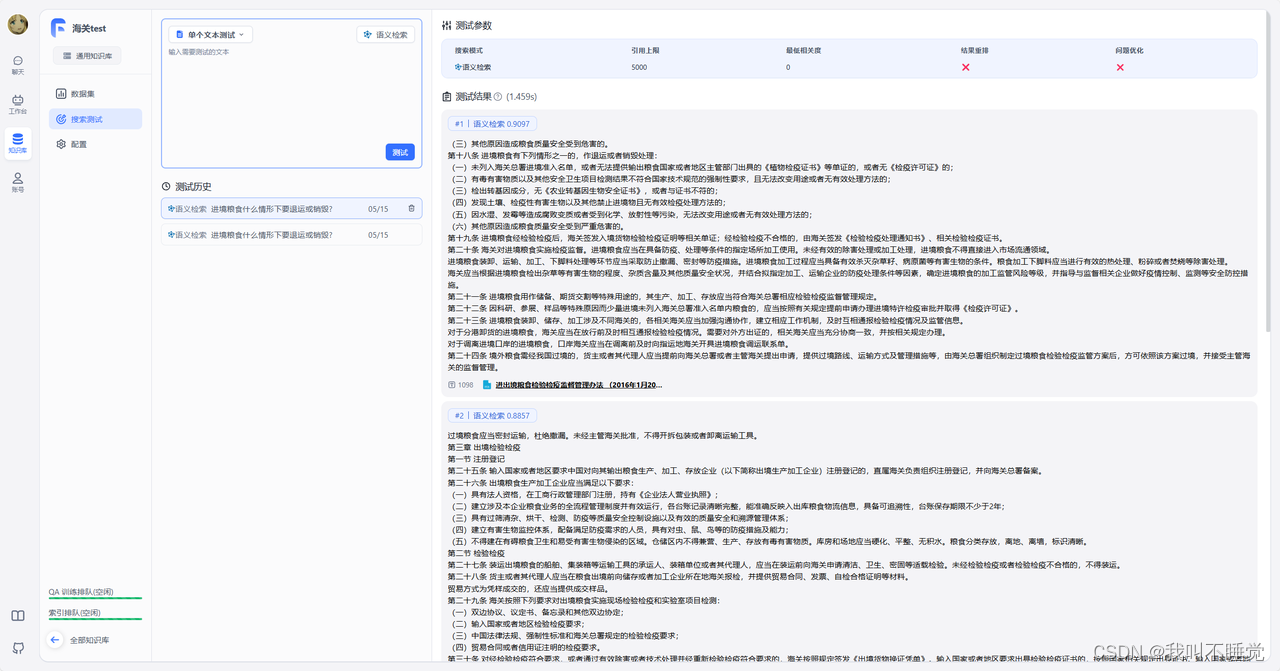Click the test text input area
This screenshot has height=671, width=1280.
click(291, 100)
